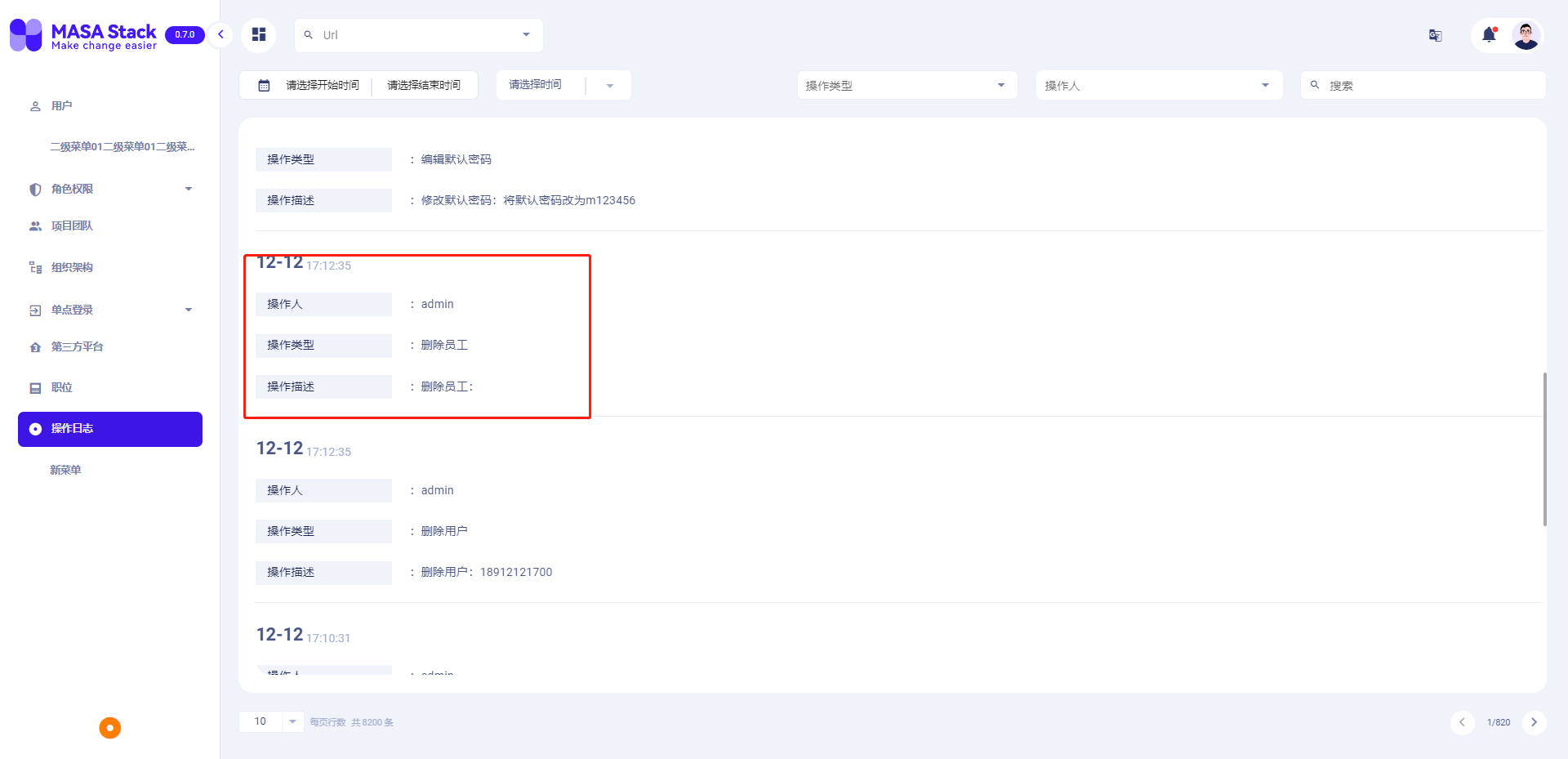
Task: Click the 删除用户：18912121700 description
Action: click(x=487, y=572)
